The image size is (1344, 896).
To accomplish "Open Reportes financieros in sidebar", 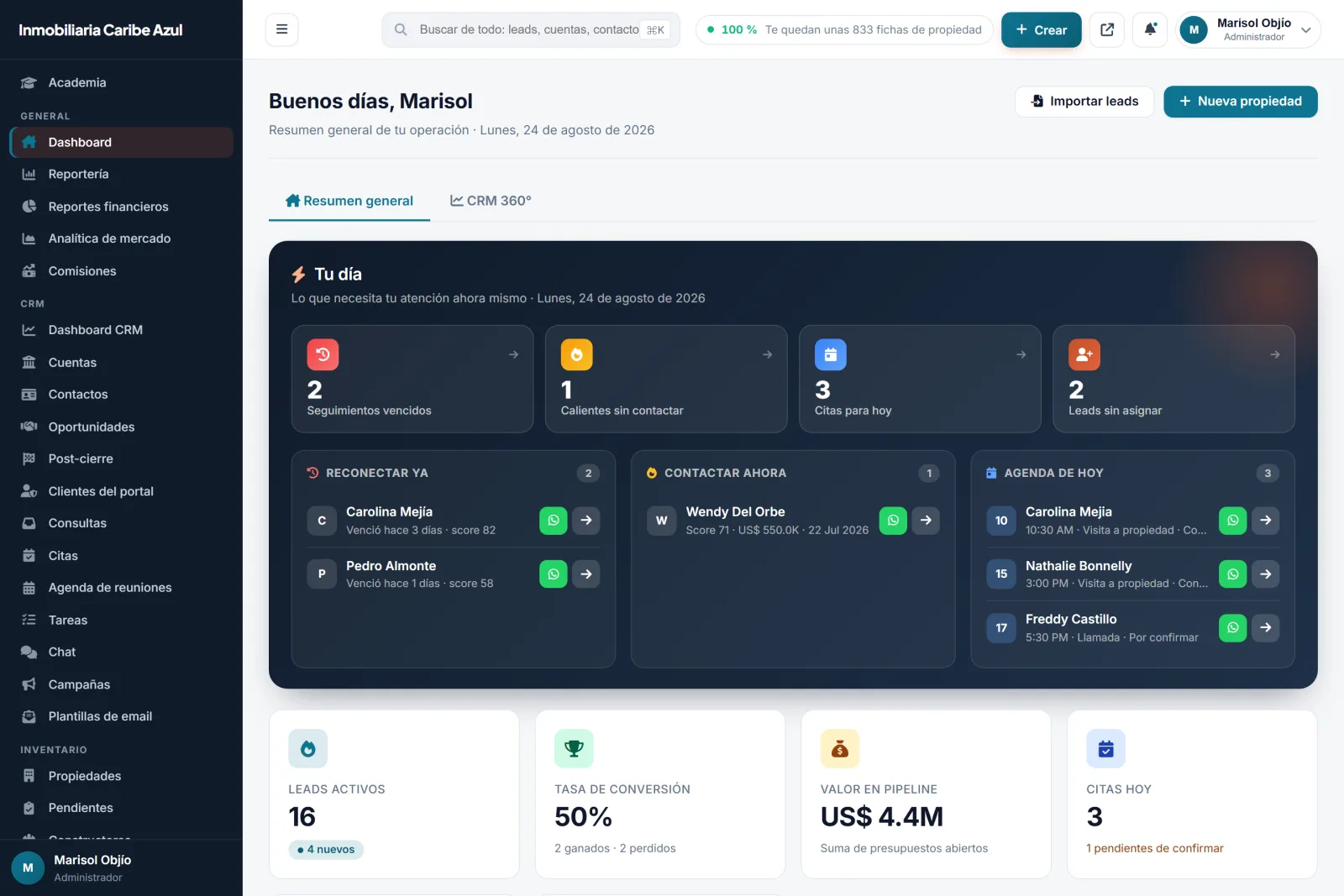I will pyautogui.click(x=122, y=207).
